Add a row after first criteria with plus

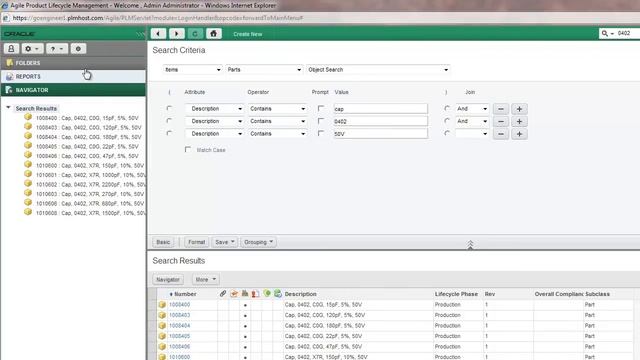point(519,109)
